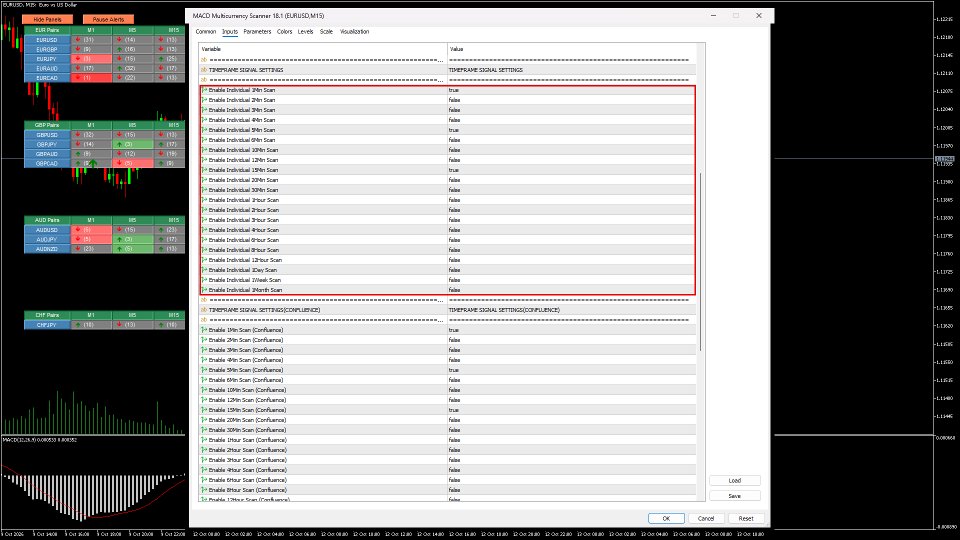This screenshot has width=960, height=540.
Task: Switch to the Inputs tab
Action: 230,32
